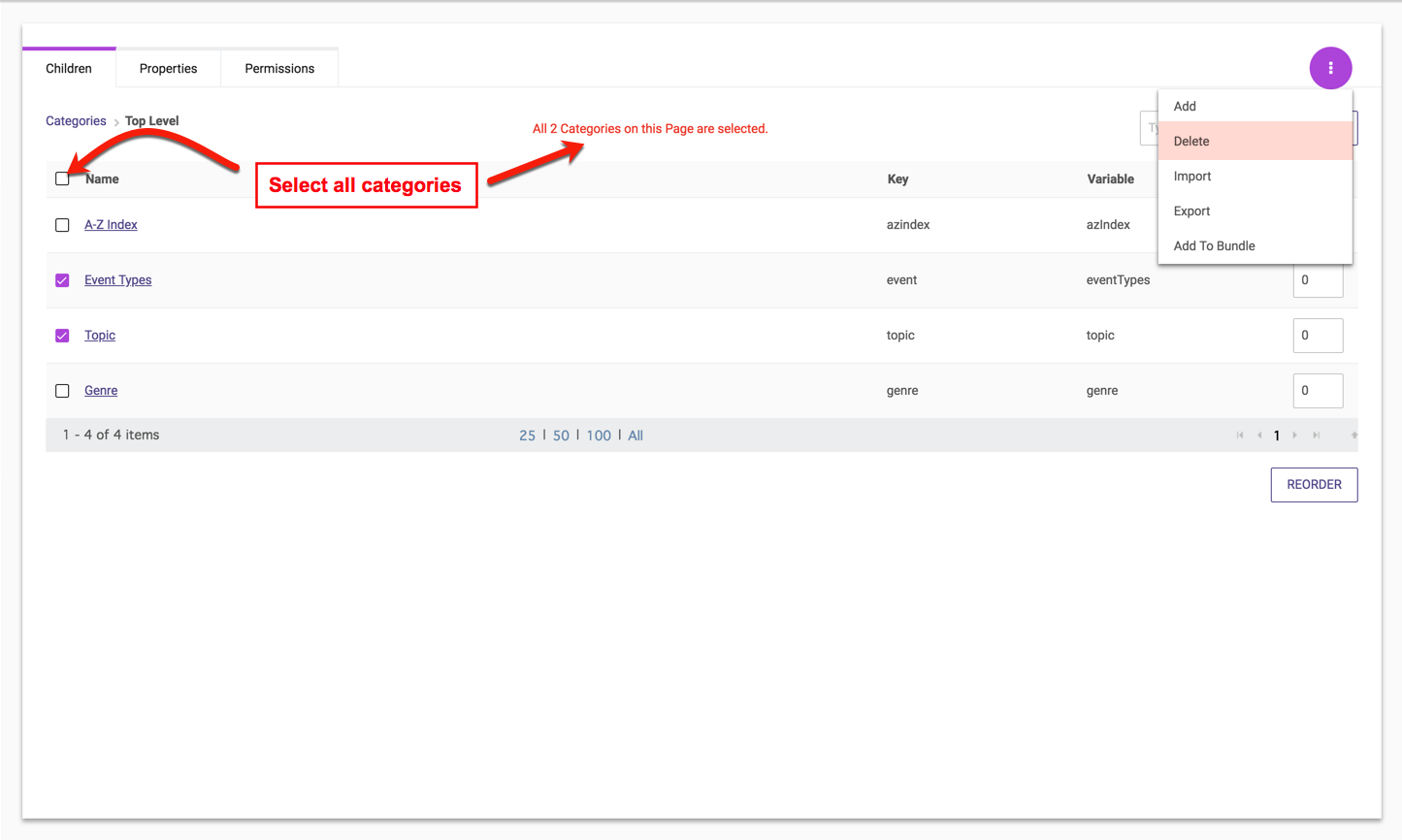
Task: Uncheck the Topic row checkbox
Action: (62, 336)
